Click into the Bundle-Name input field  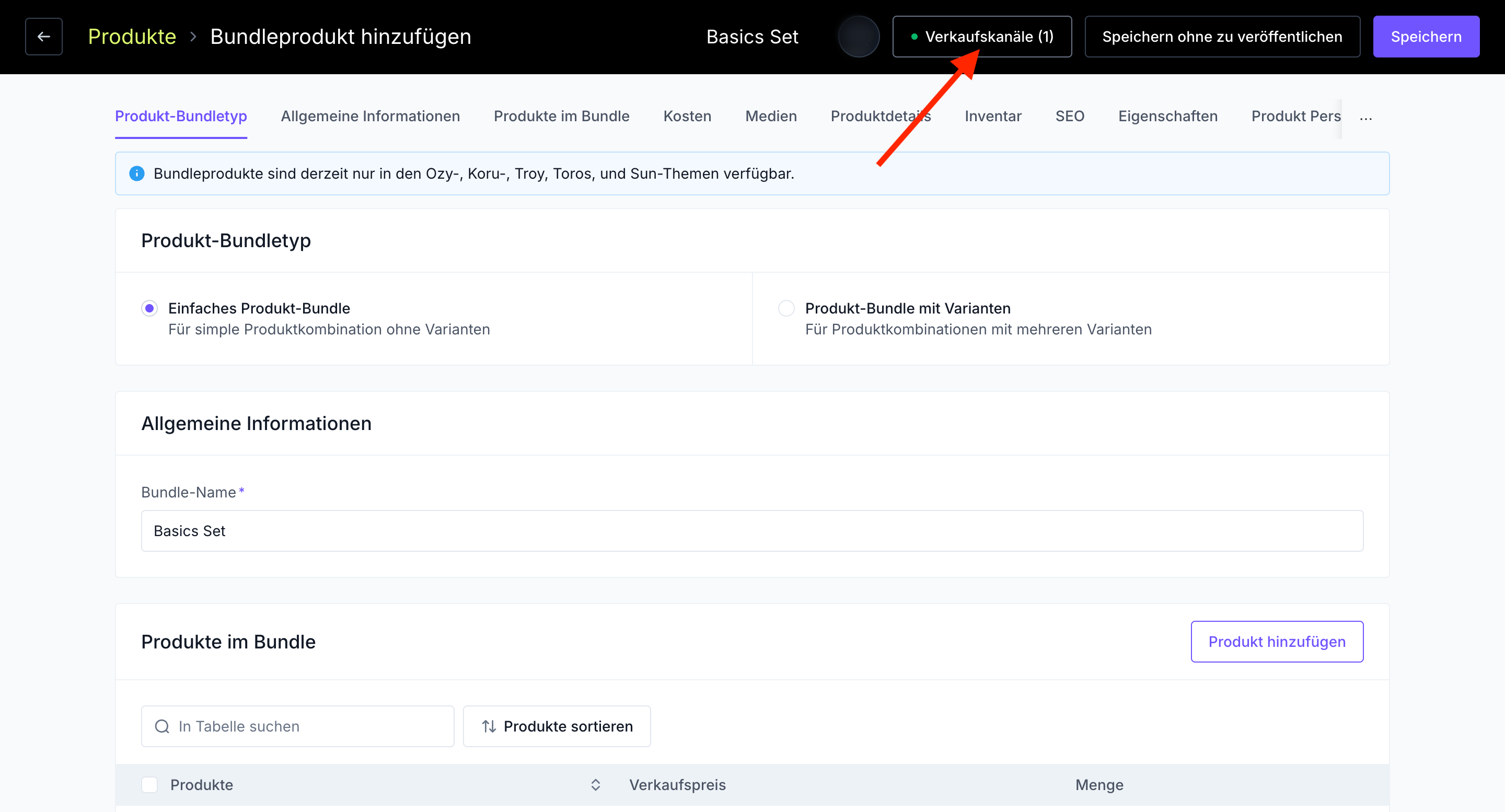752,531
